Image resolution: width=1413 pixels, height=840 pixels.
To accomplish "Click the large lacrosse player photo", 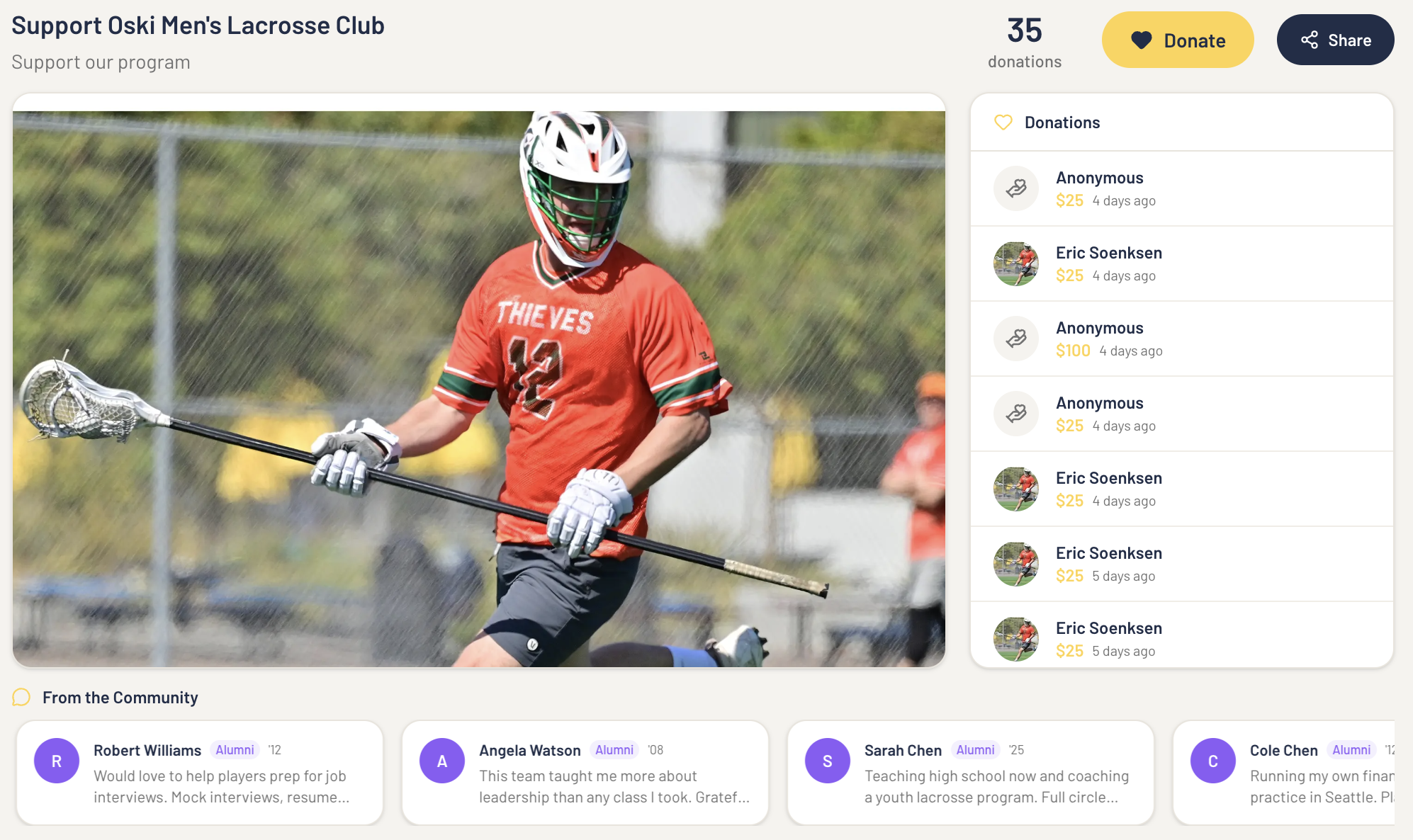I will pos(479,389).
